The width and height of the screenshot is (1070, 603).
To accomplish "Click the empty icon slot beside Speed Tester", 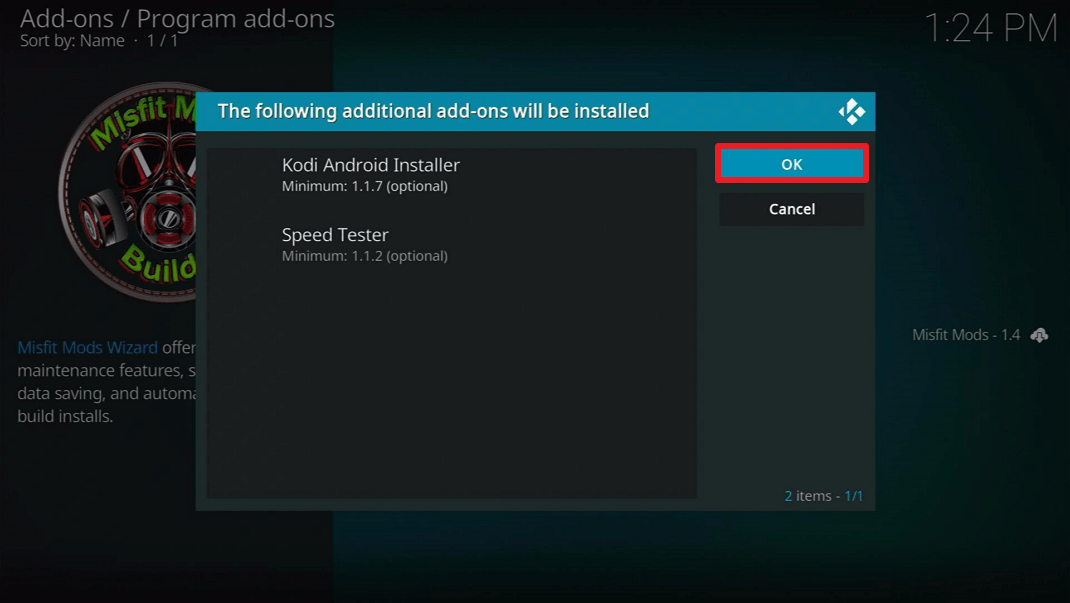I will pyautogui.click(x=244, y=244).
